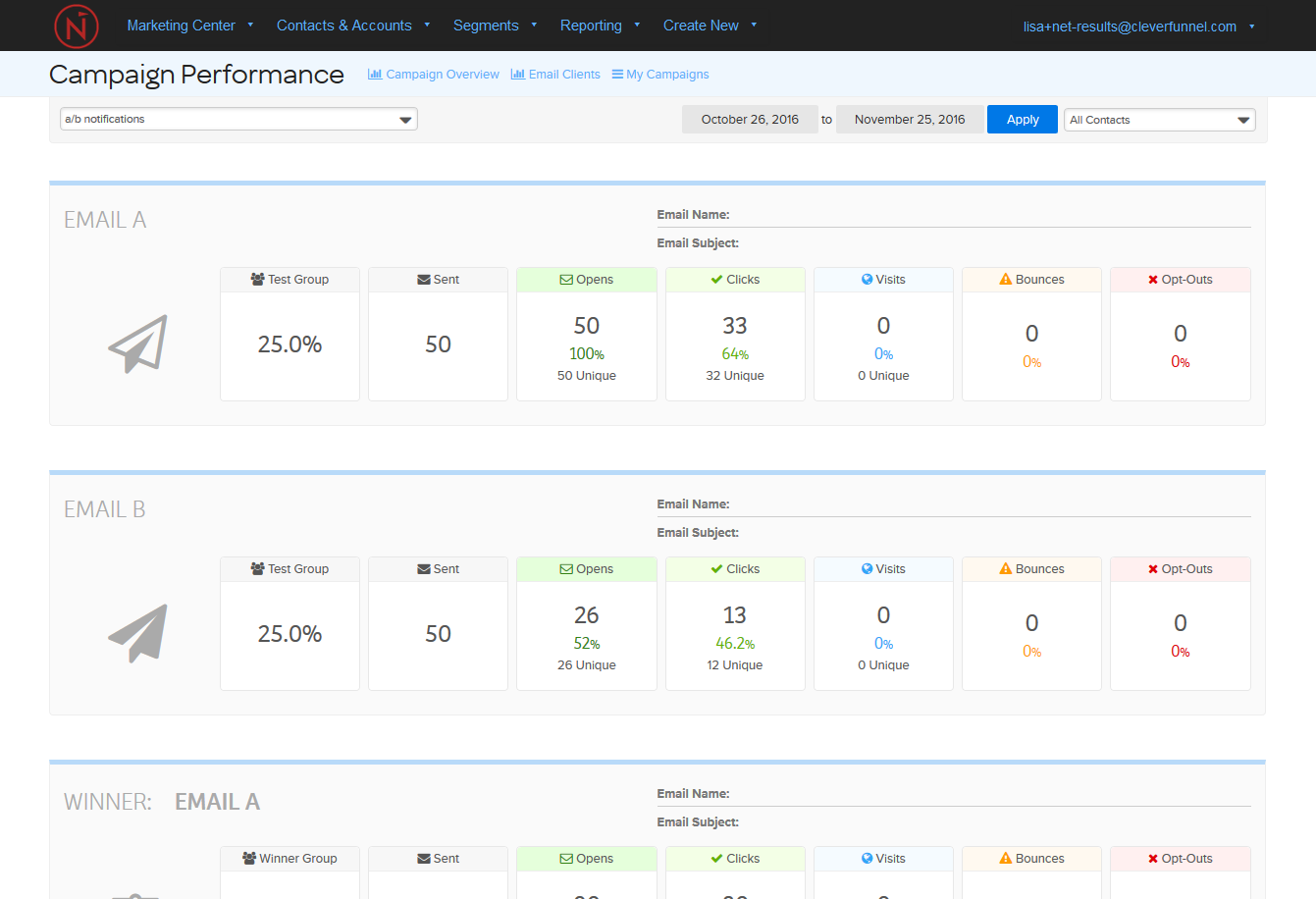Click the Email Clients chart icon
This screenshot has height=899, width=1316.
518,75
